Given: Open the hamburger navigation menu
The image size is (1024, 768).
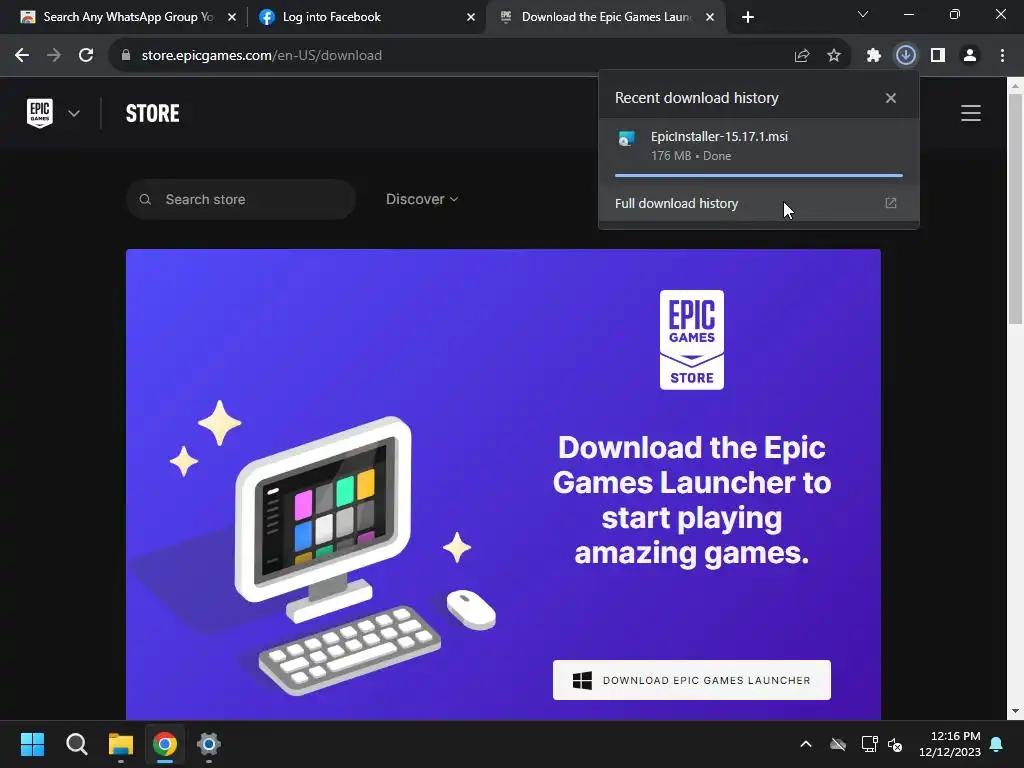Looking at the screenshot, I should click(x=971, y=113).
